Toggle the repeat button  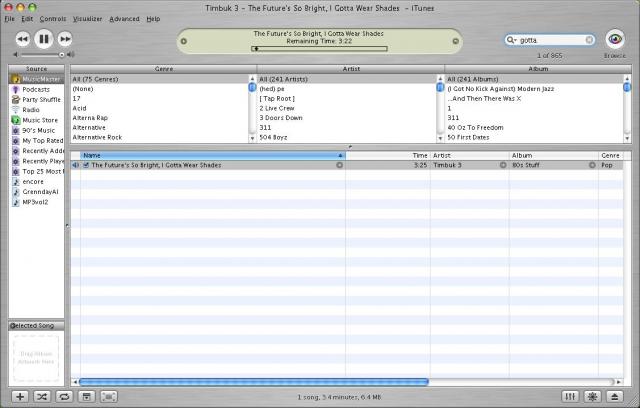click(64, 397)
